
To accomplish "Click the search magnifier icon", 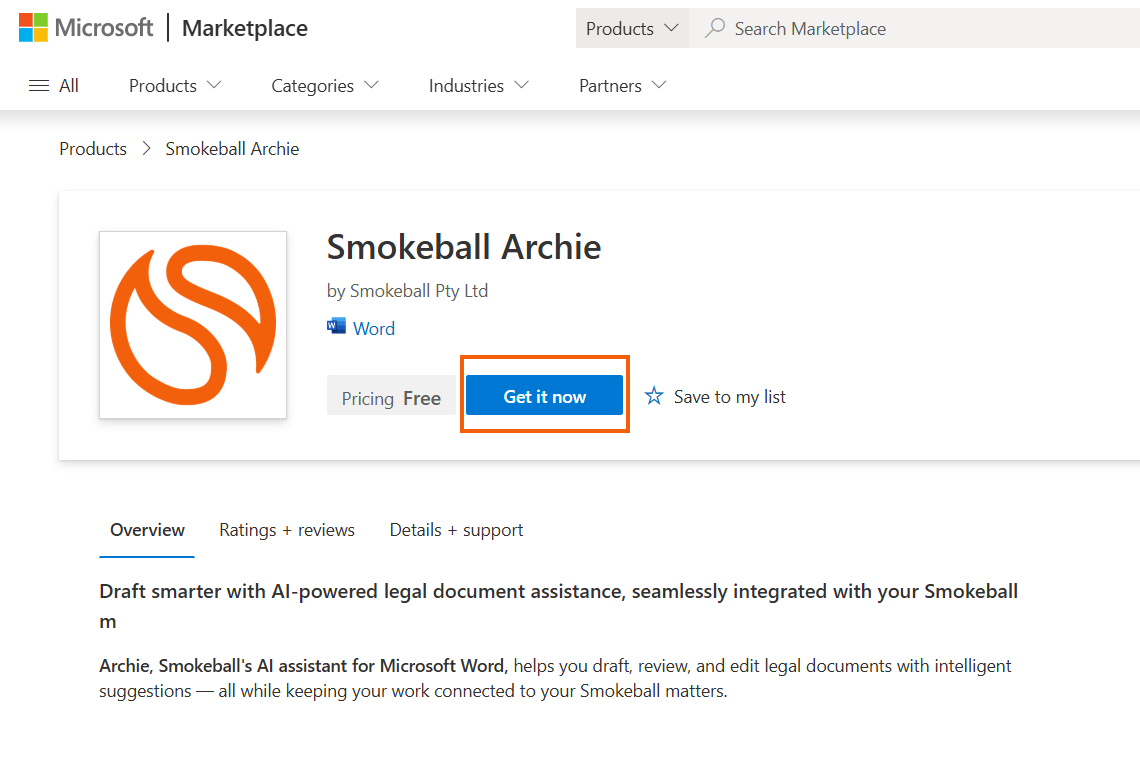I will click(x=714, y=28).
